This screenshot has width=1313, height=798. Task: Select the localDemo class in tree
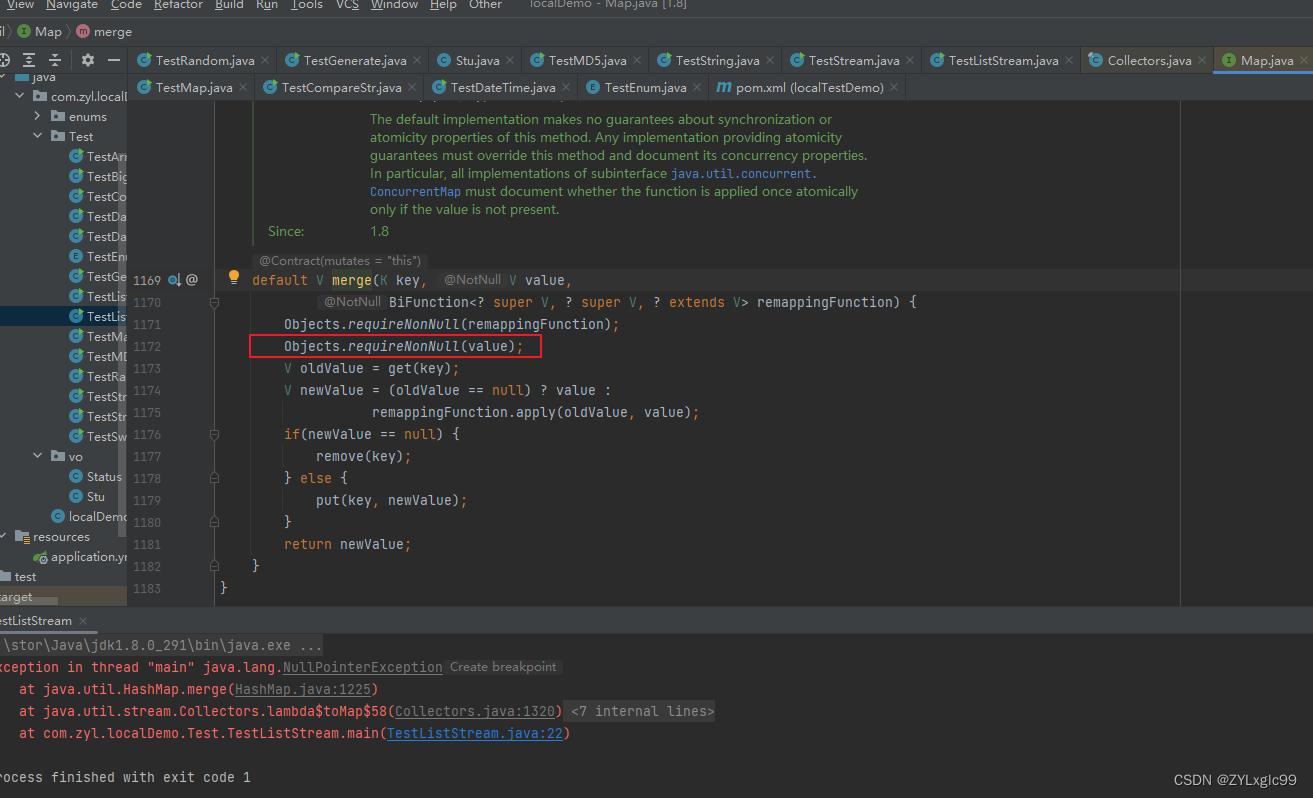[97, 517]
